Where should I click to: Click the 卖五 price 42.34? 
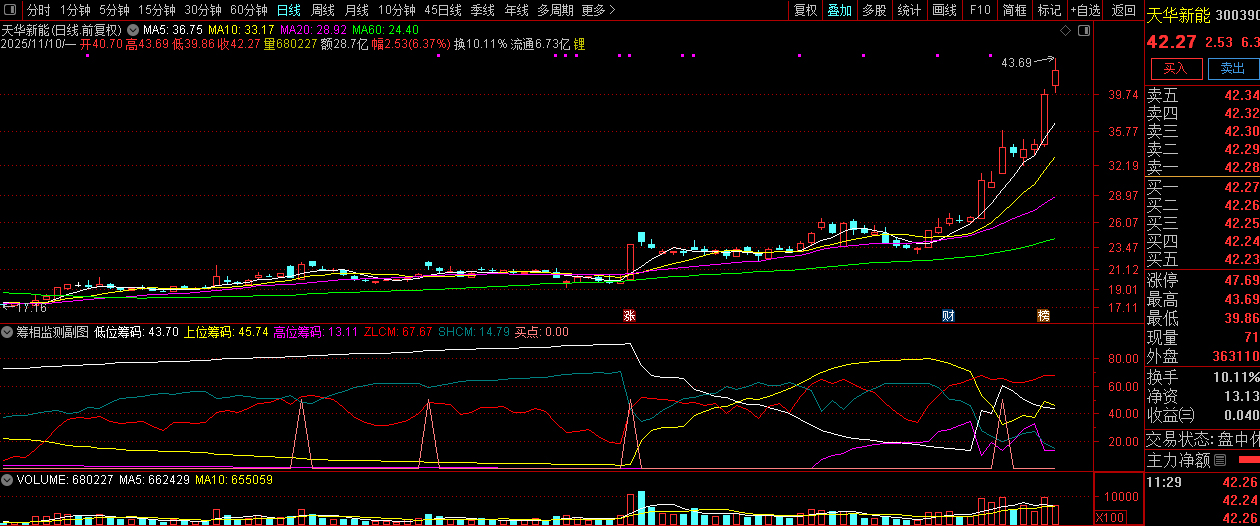[1241, 95]
